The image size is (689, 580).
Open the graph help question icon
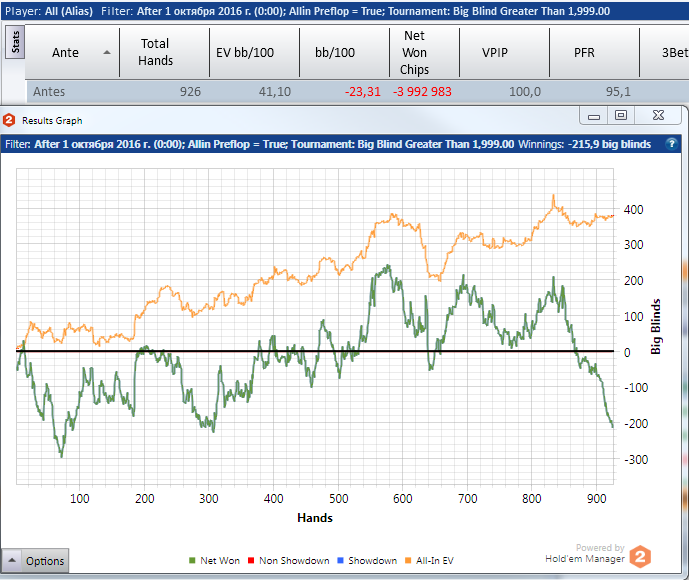pyautogui.click(x=671, y=144)
